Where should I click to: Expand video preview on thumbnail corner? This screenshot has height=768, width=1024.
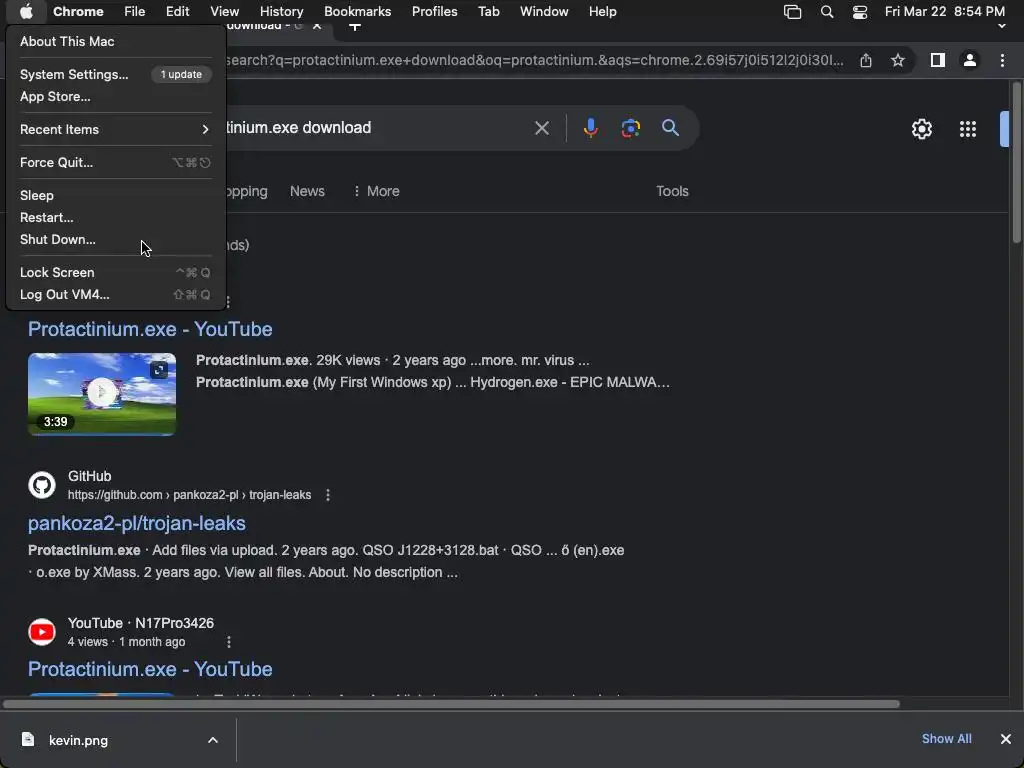pos(159,370)
